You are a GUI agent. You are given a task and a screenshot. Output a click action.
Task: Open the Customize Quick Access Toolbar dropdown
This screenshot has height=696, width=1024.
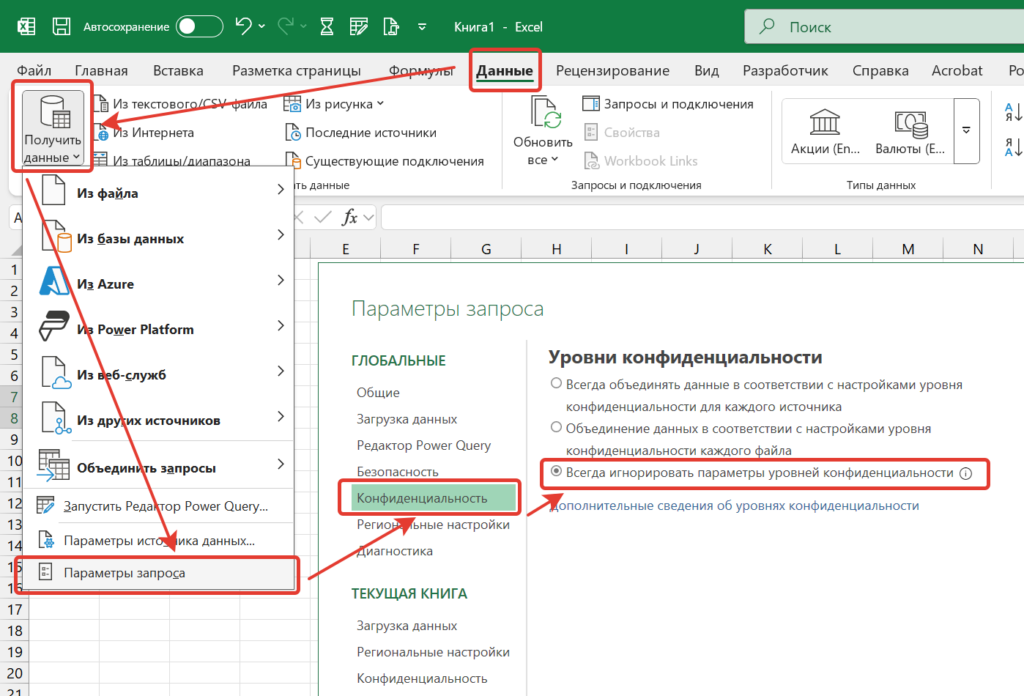click(422, 27)
